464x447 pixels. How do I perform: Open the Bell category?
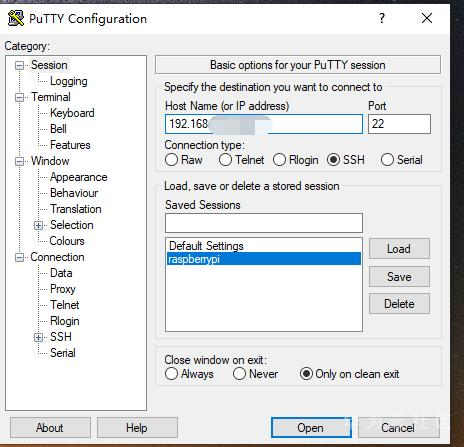[58, 129]
